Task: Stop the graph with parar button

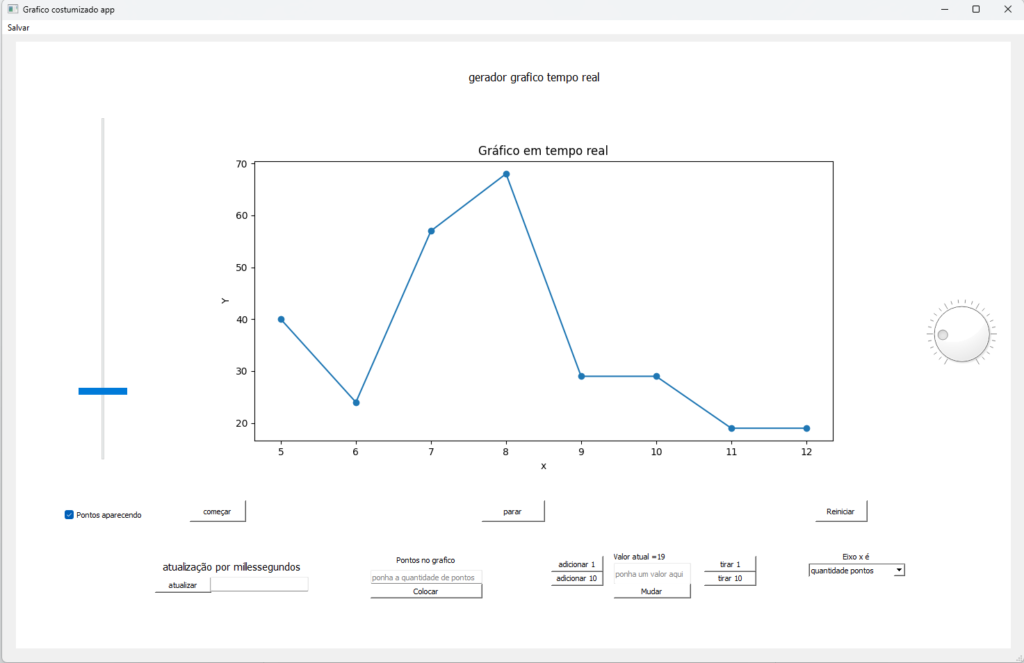Action: (512, 511)
